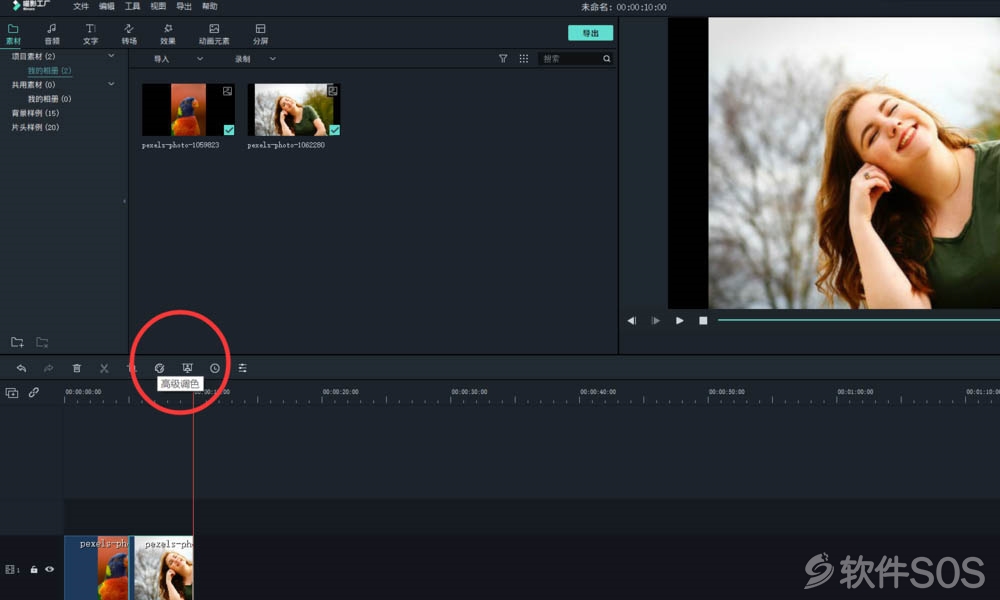The image size is (1000, 600).
Task: Hide video track 1 with eye icon
Action: coord(50,569)
